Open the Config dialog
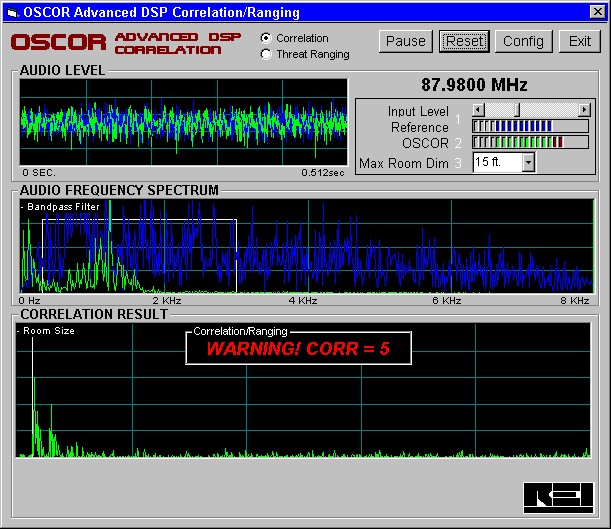Image resolution: width=611 pixels, height=529 pixels. point(523,41)
